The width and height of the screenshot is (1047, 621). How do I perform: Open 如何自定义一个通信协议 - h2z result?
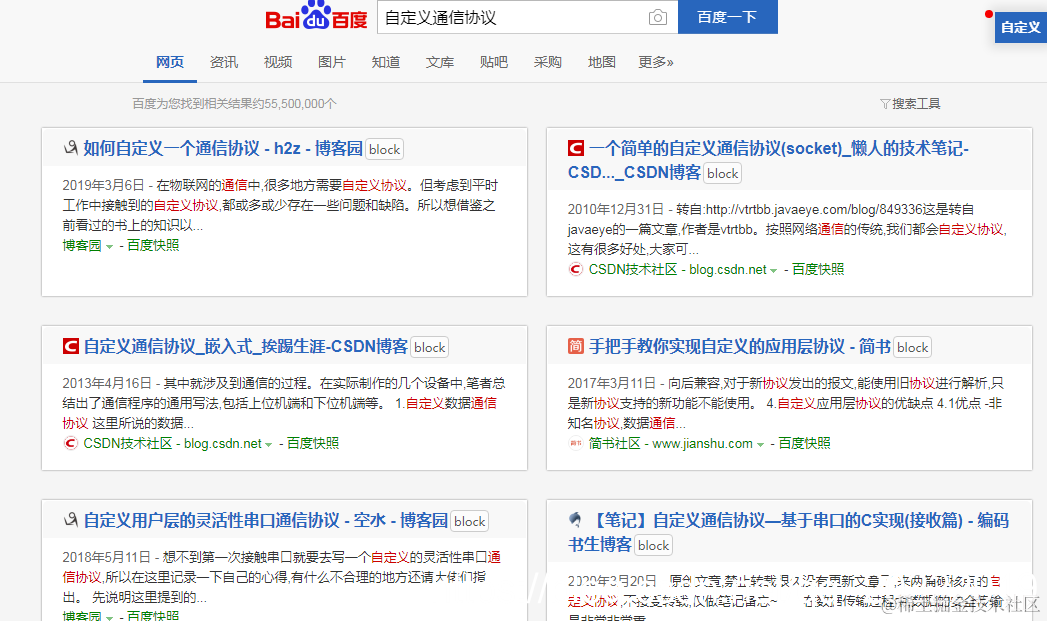pos(223,148)
